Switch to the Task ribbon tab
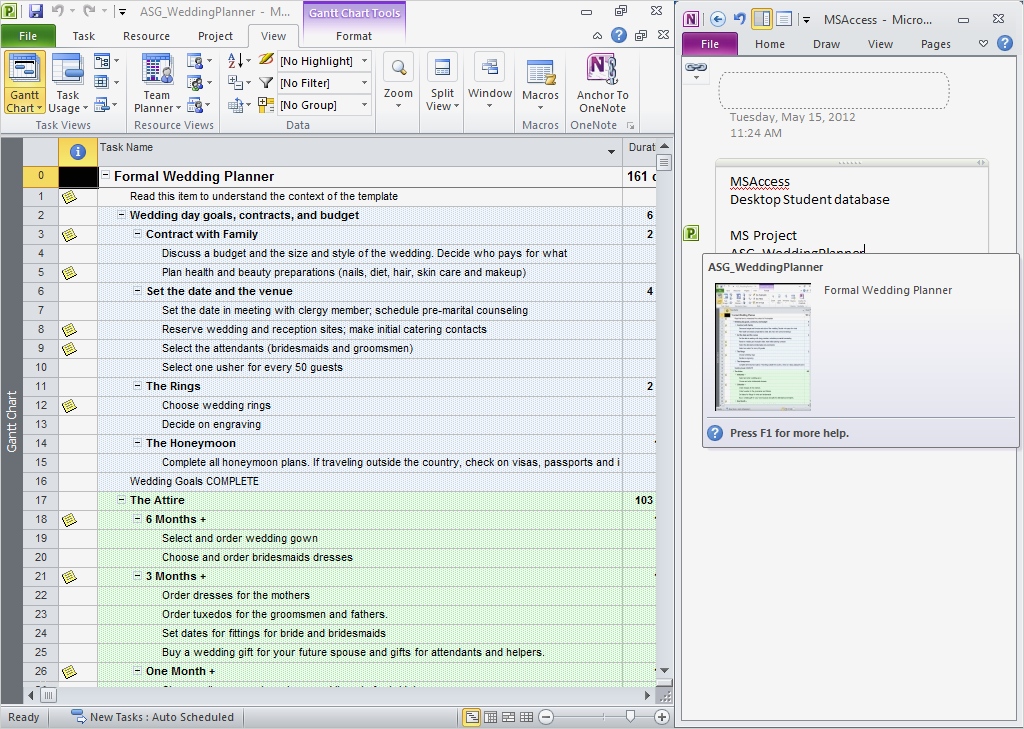 (x=84, y=35)
